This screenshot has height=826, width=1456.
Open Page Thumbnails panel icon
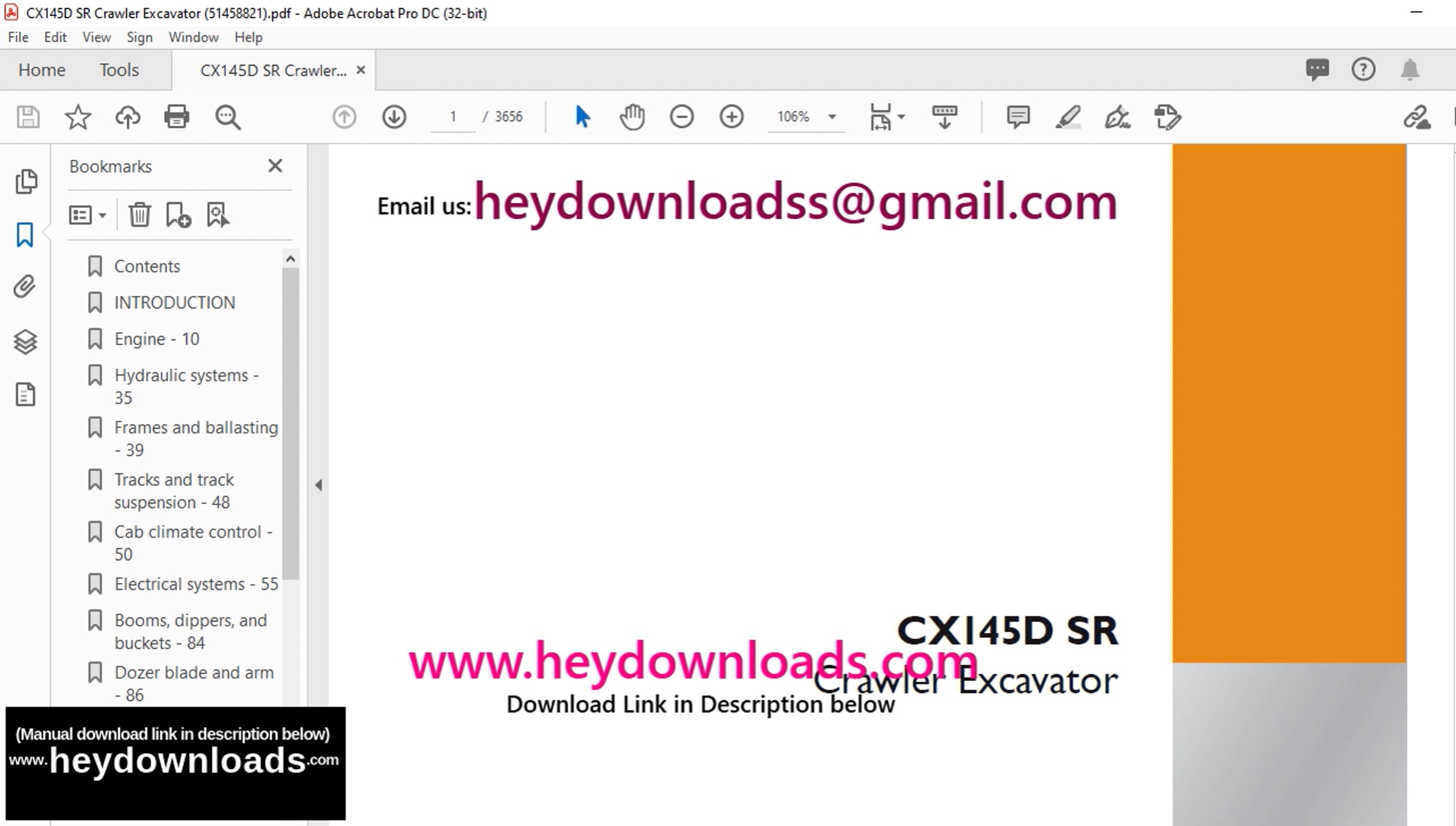click(25, 181)
